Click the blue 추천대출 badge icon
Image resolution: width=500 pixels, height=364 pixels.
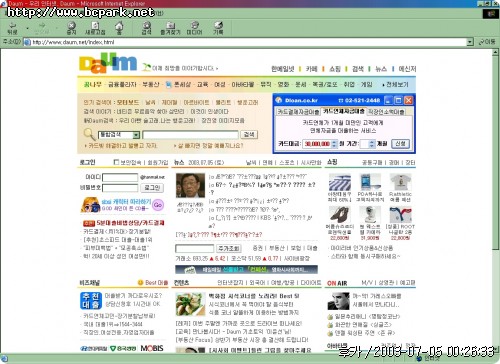[x=91, y=301]
